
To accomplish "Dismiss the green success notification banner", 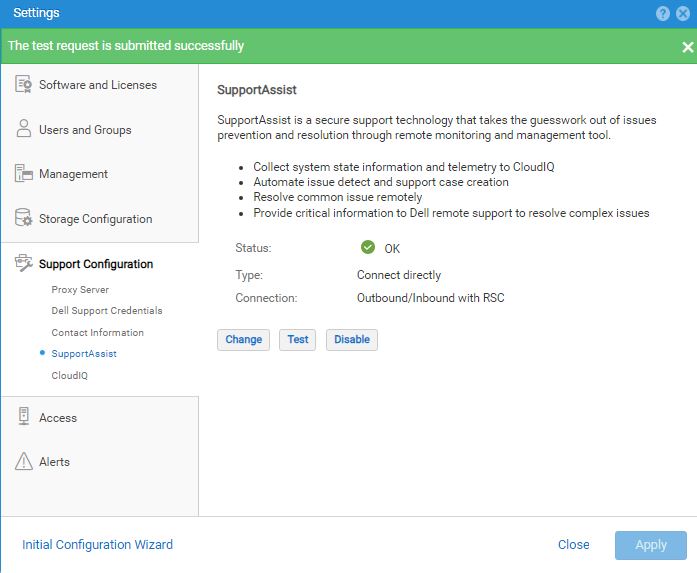I will pos(687,47).
